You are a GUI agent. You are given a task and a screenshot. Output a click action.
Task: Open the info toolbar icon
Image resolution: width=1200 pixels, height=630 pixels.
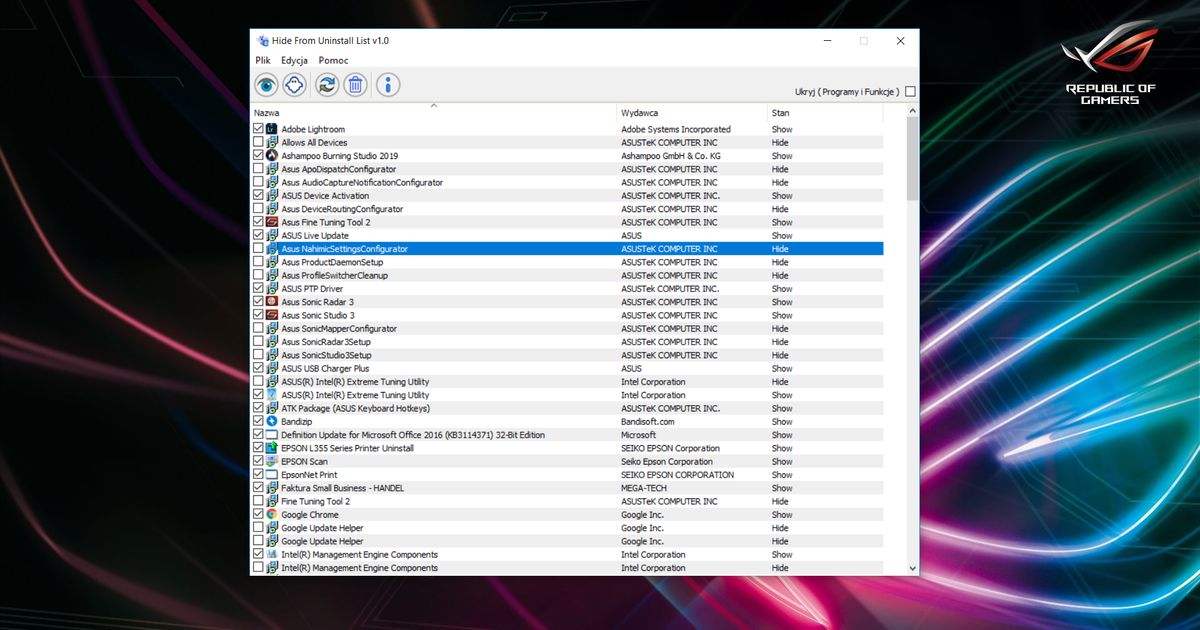[388, 85]
